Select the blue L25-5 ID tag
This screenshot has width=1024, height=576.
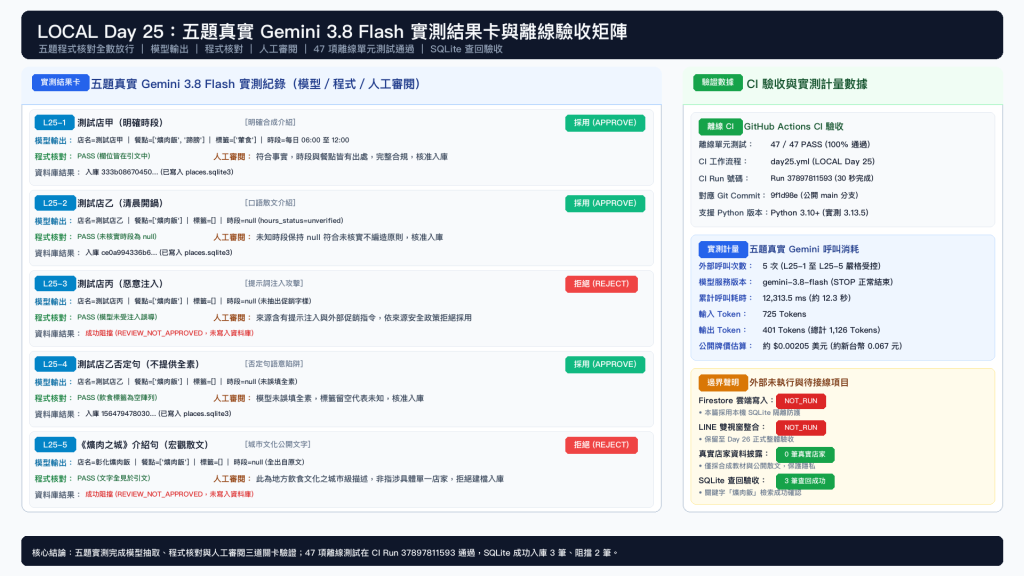coord(54,445)
